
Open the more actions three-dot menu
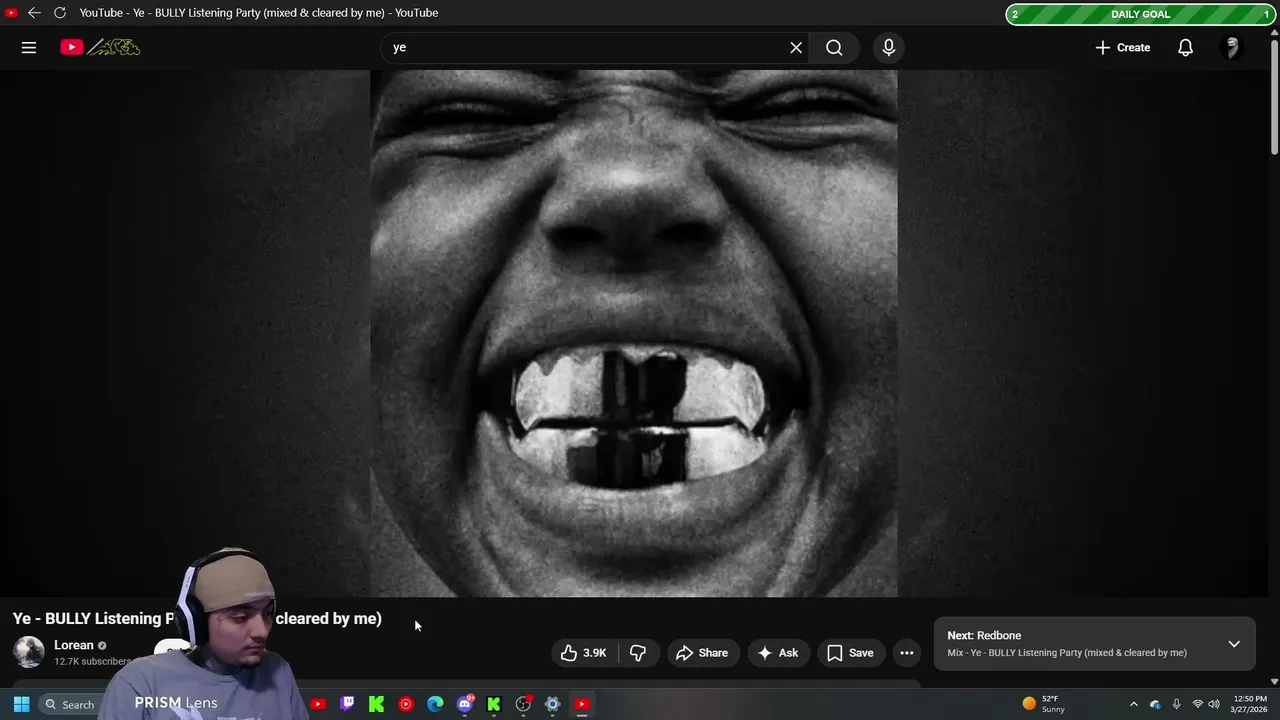coord(907,653)
